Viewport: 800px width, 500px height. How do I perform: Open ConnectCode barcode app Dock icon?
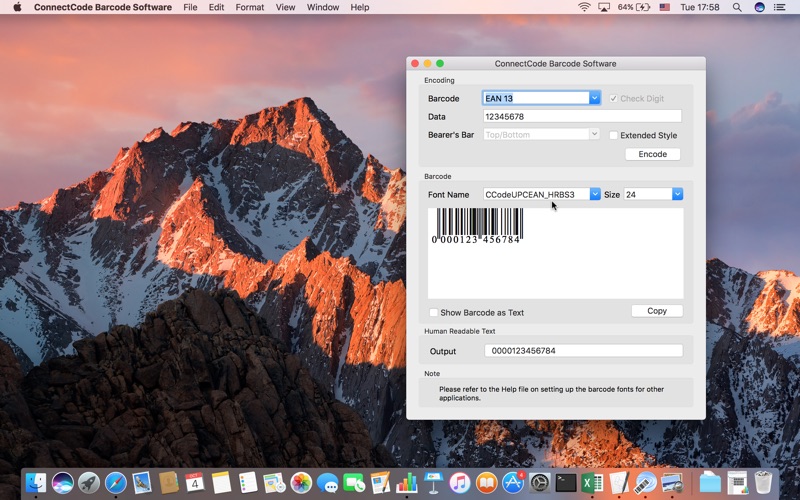[646, 483]
